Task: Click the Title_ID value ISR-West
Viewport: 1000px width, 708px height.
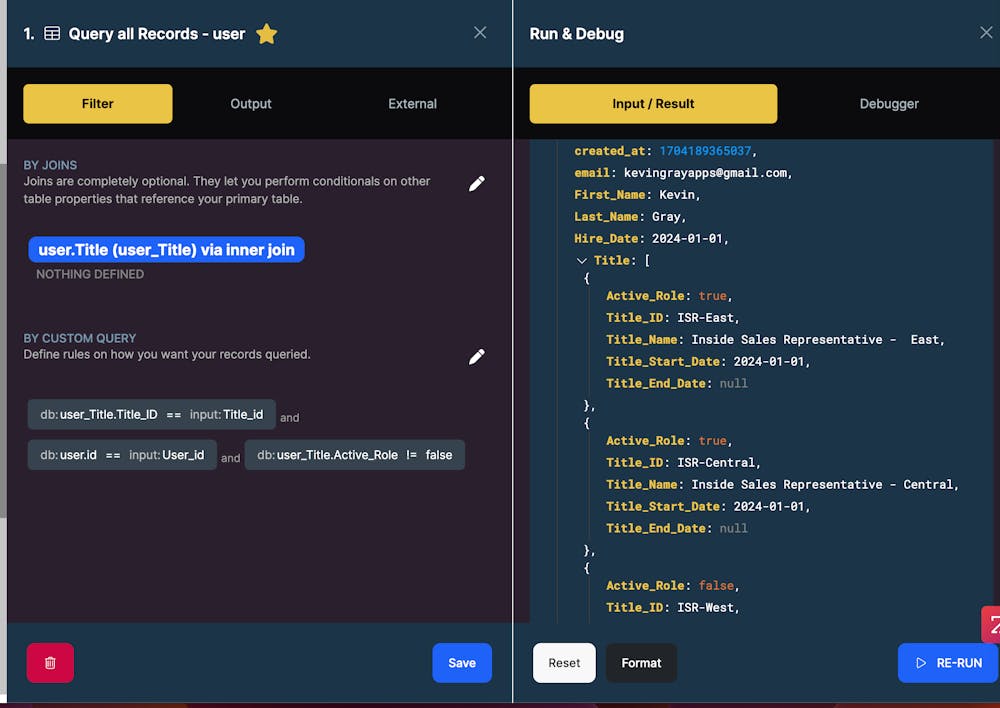Action: (705, 607)
